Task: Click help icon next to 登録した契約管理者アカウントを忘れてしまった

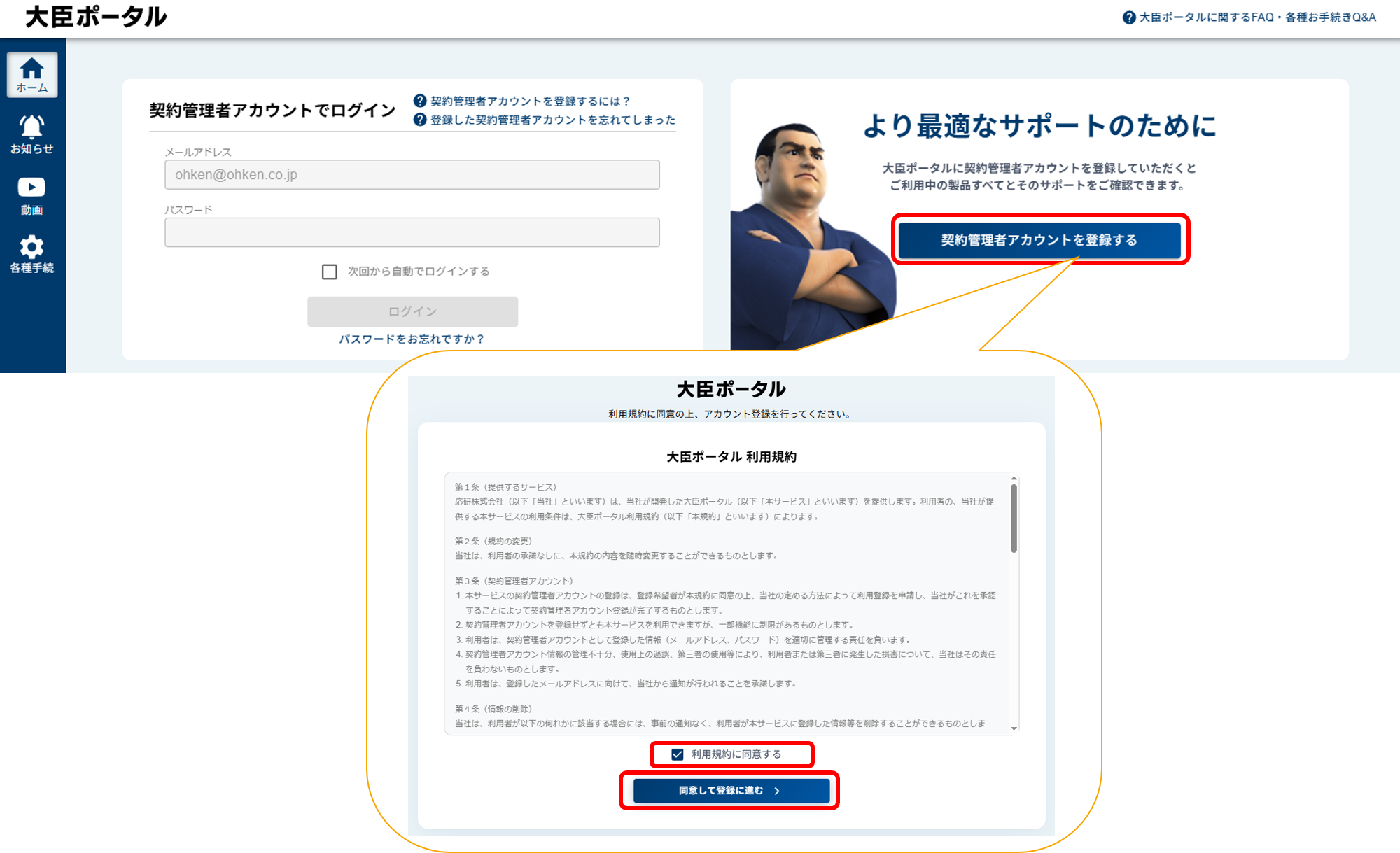Action: pos(420,120)
